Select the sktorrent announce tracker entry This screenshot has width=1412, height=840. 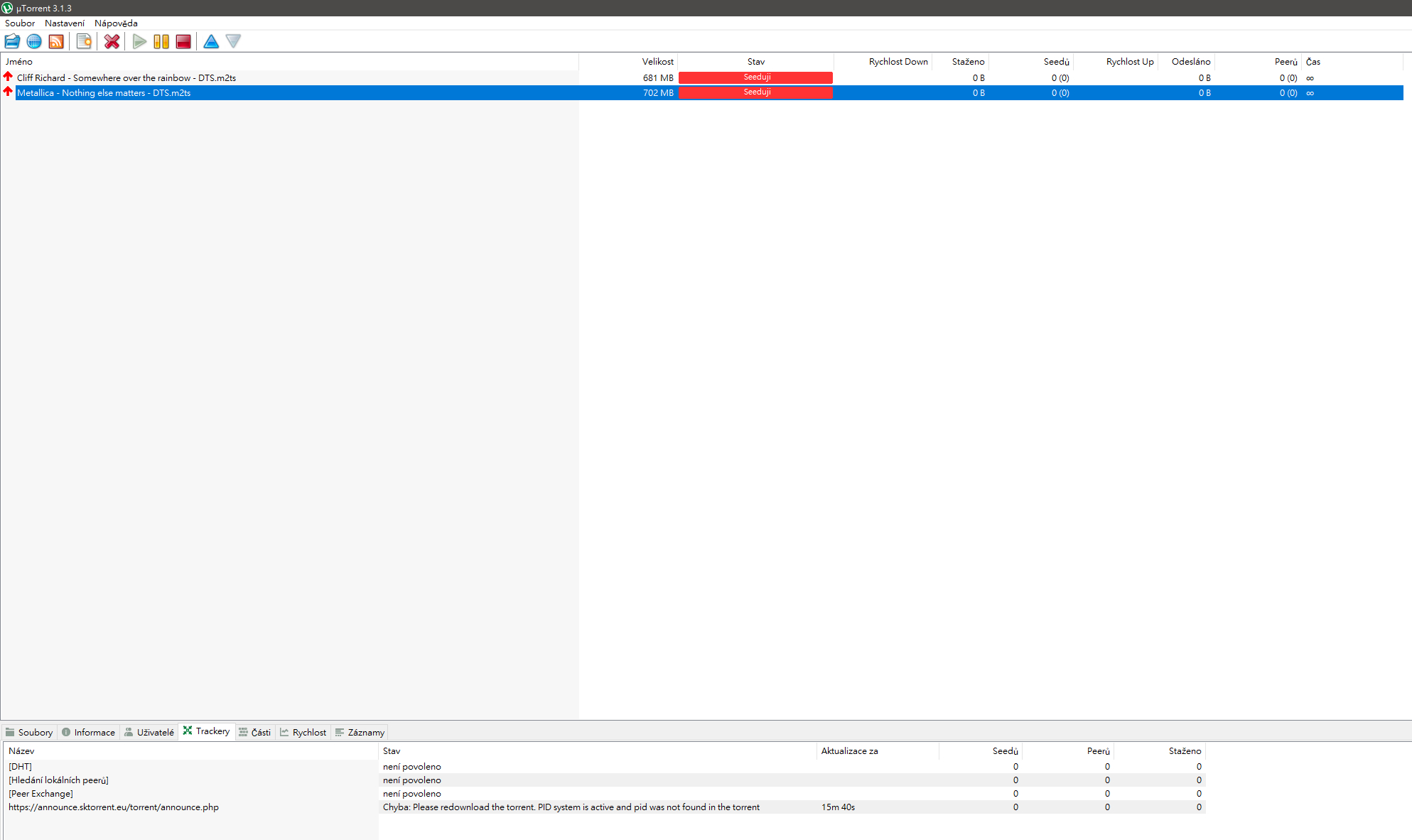[x=114, y=807]
